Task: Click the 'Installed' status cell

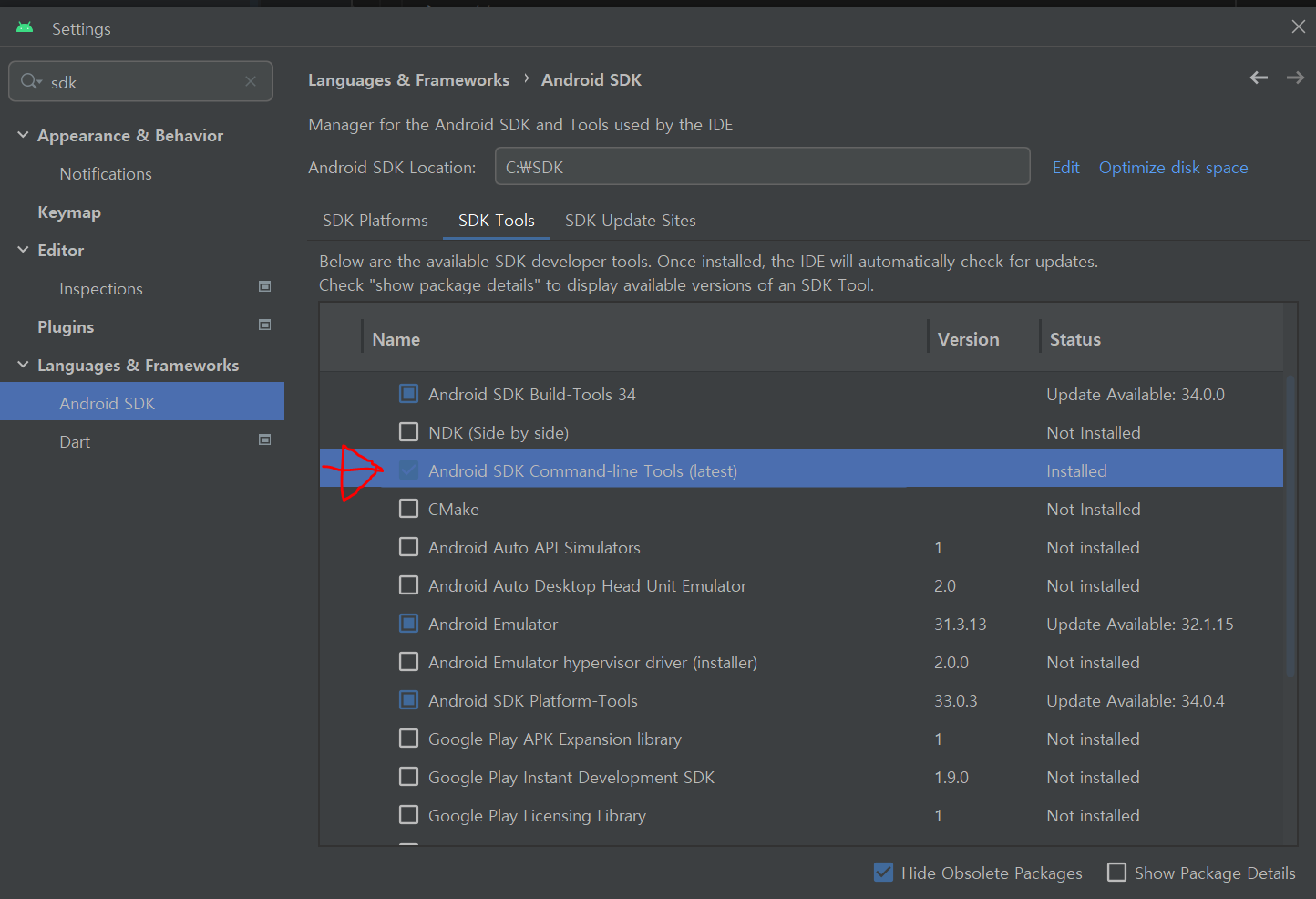Action: tap(1076, 470)
